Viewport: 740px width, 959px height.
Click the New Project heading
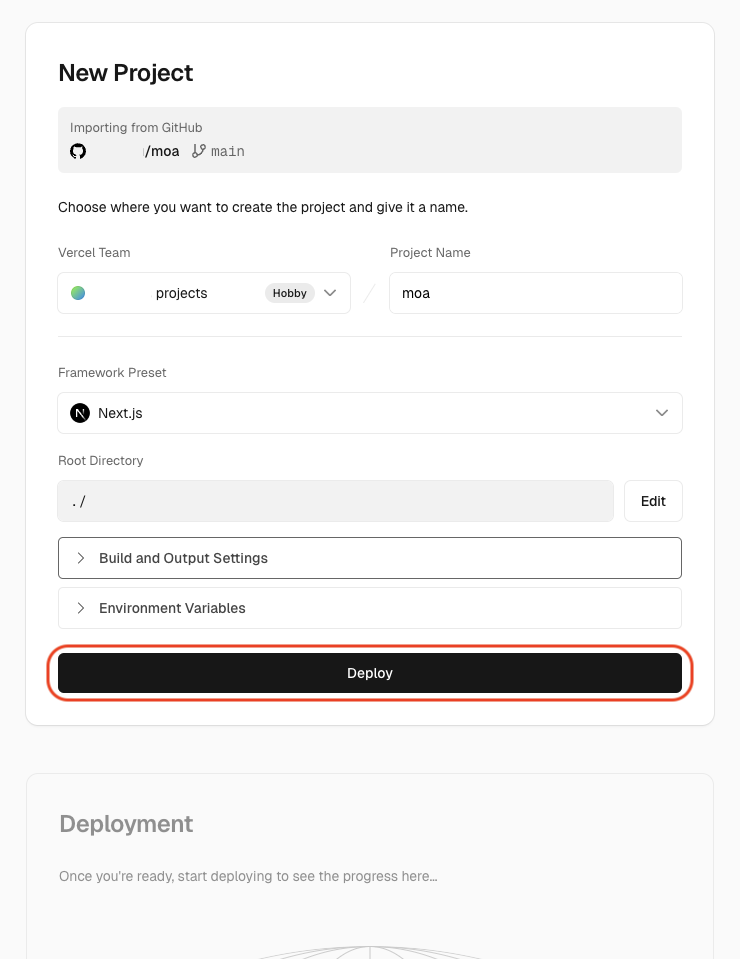tap(125, 73)
